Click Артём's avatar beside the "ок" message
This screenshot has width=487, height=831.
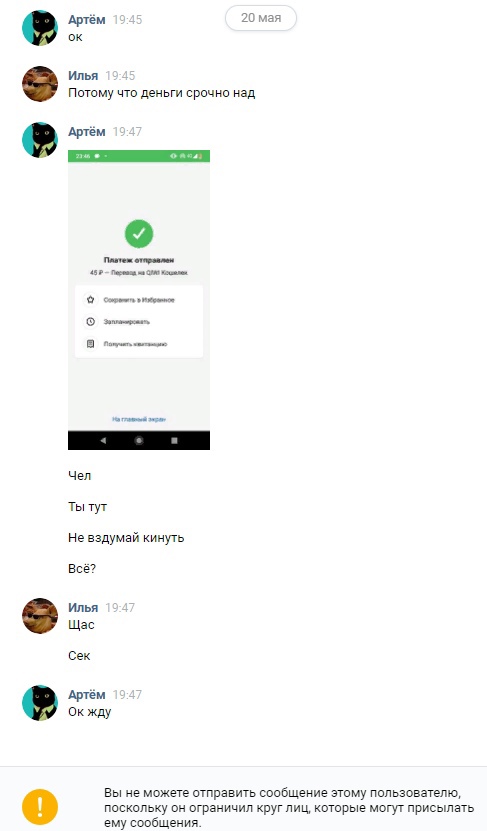[40, 28]
